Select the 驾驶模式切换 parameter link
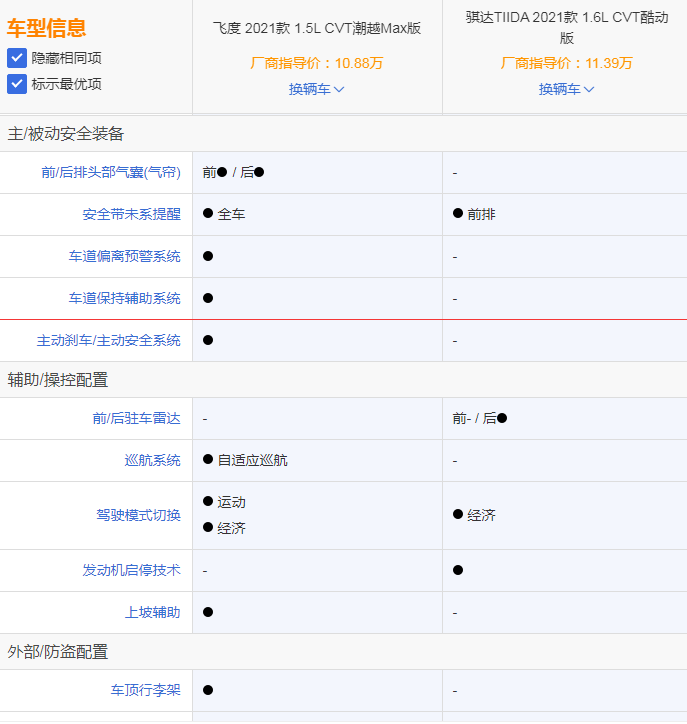The image size is (687, 724). pos(138,515)
